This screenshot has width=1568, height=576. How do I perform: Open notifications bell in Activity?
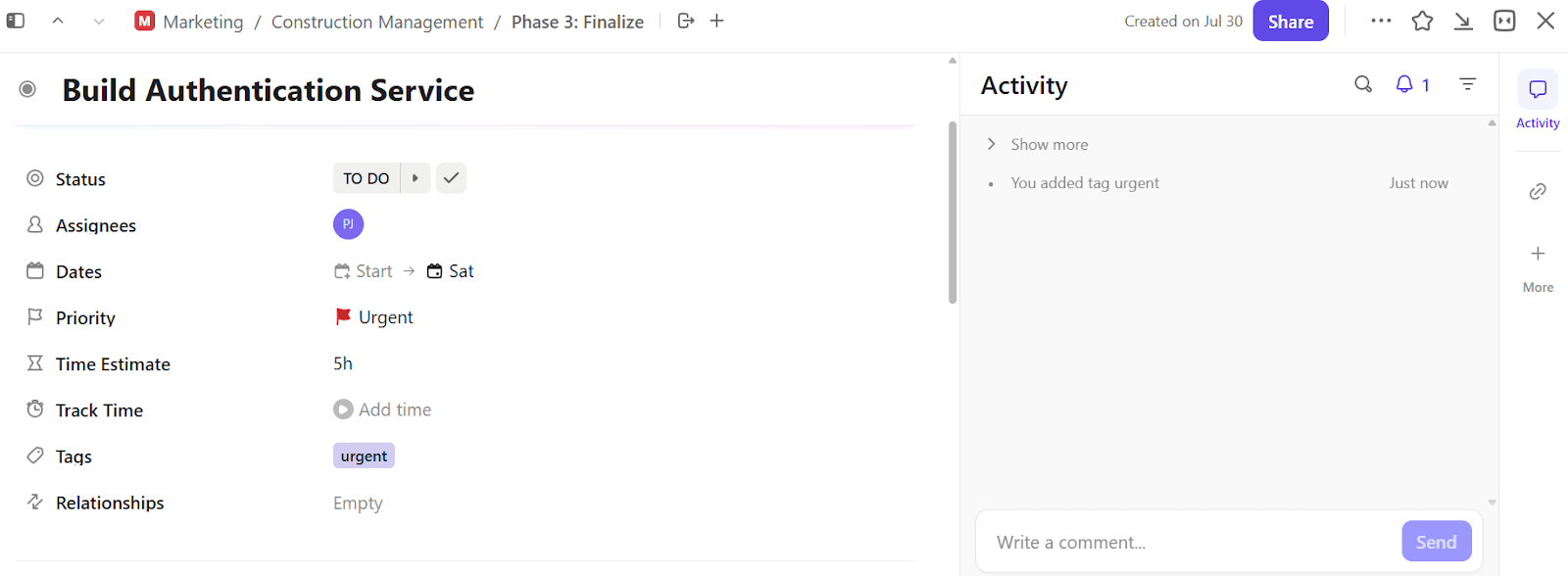(1405, 84)
